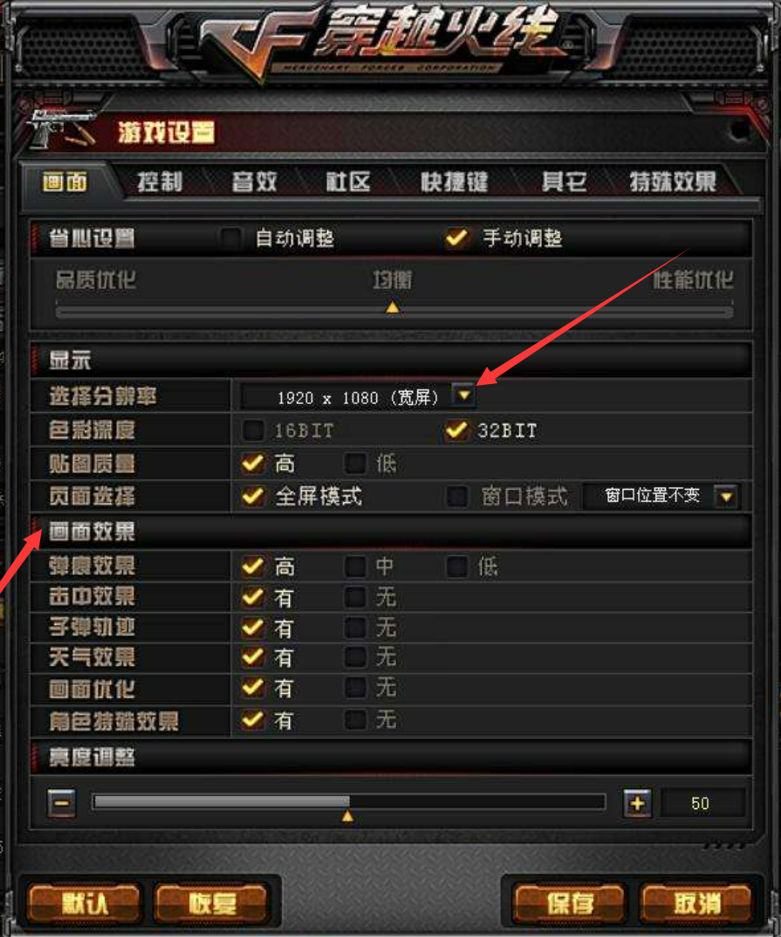Viewport: 781px width, 937px height.
Task: Set 贴图质量 to 低
Action: click(x=356, y=463)
